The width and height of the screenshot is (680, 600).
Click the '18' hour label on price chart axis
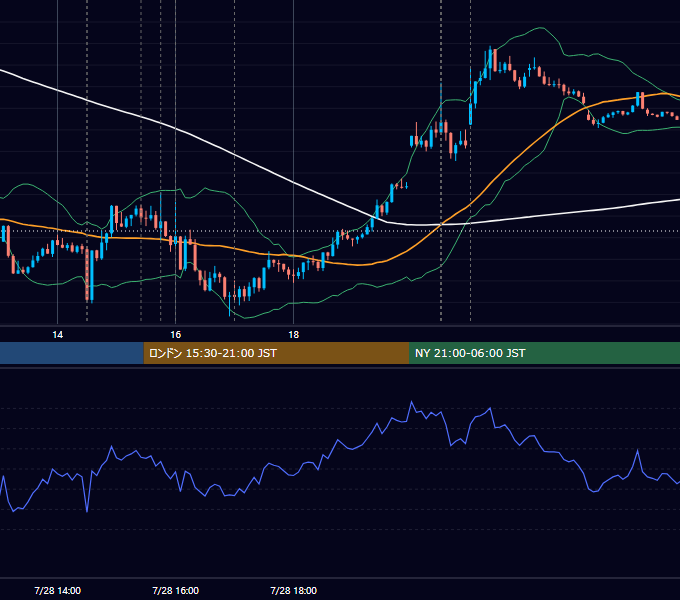click(x=294, y=335)
